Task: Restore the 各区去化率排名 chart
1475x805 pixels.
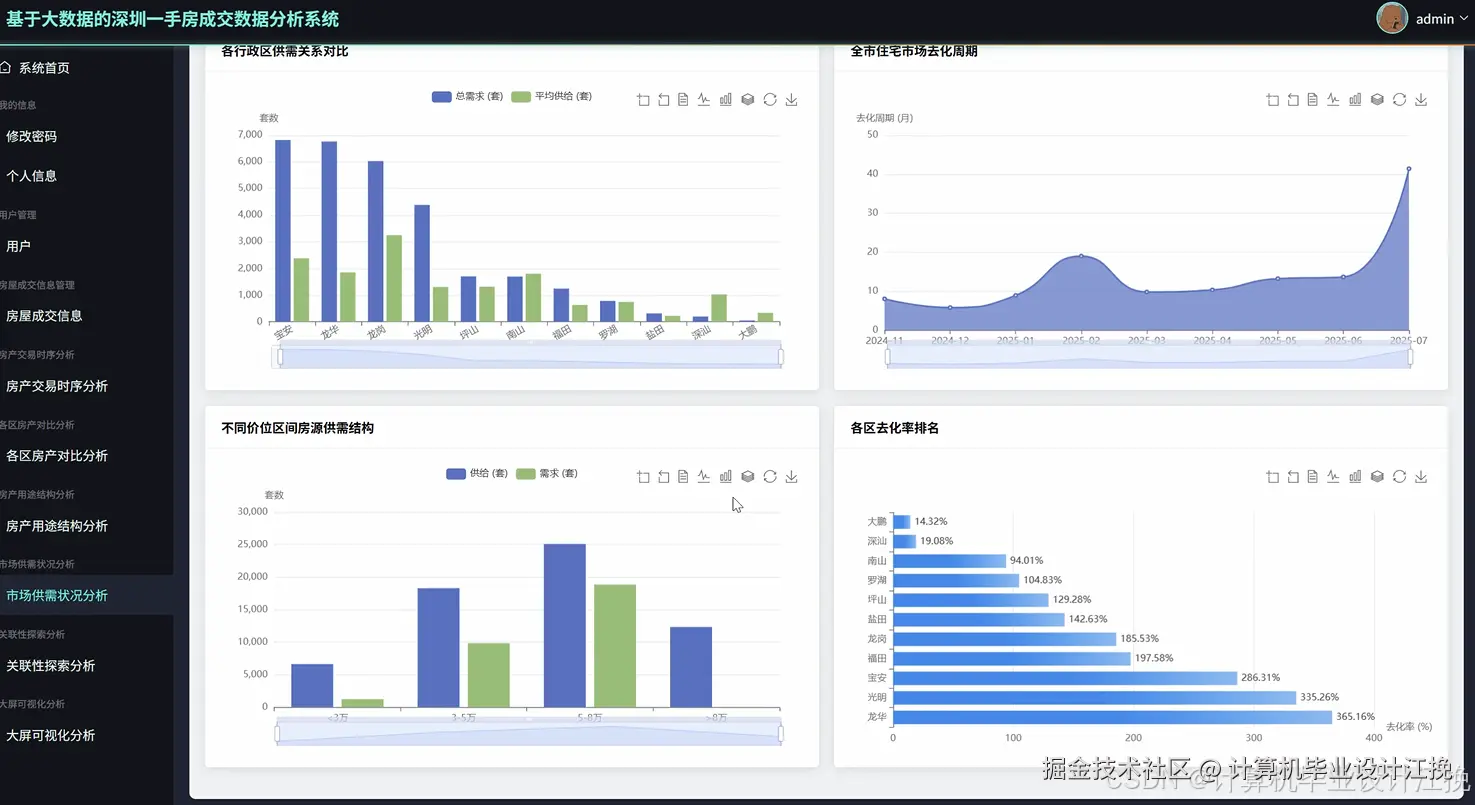Action: point(1399,477)
